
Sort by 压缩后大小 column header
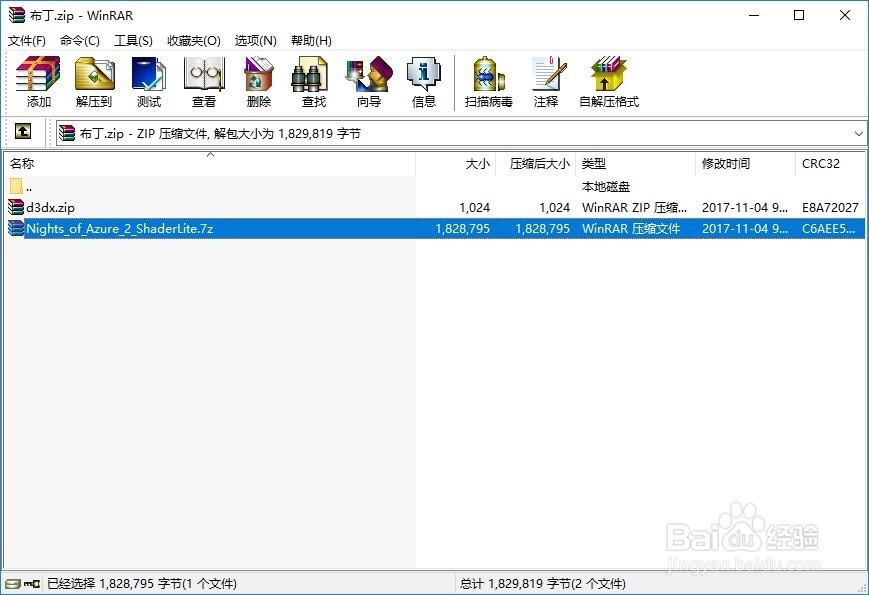[x=535, y=163]
